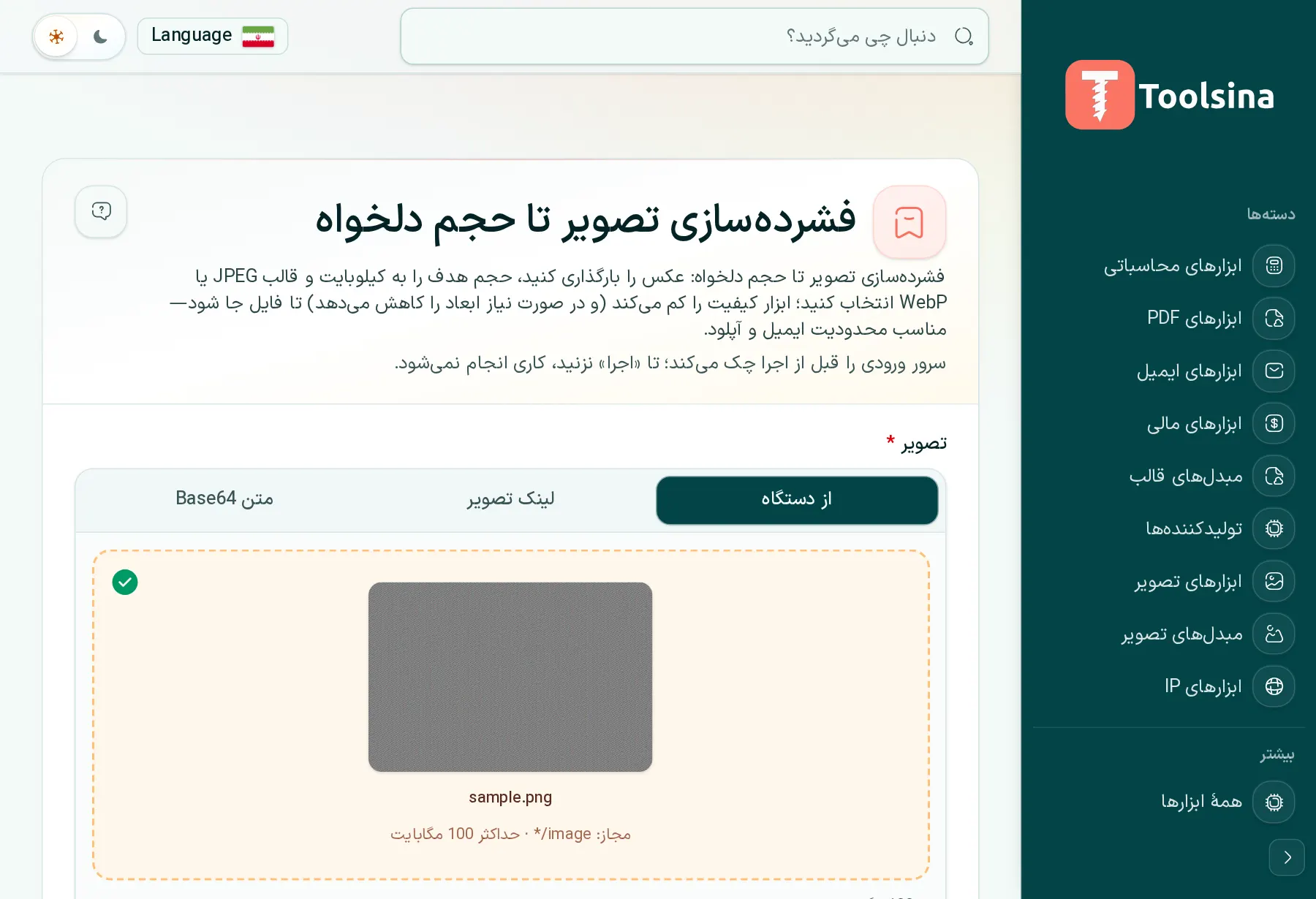The image size is (1316, 899).
Task: Collapse sidebar with the chevron button
Action: click(1287, 857)
